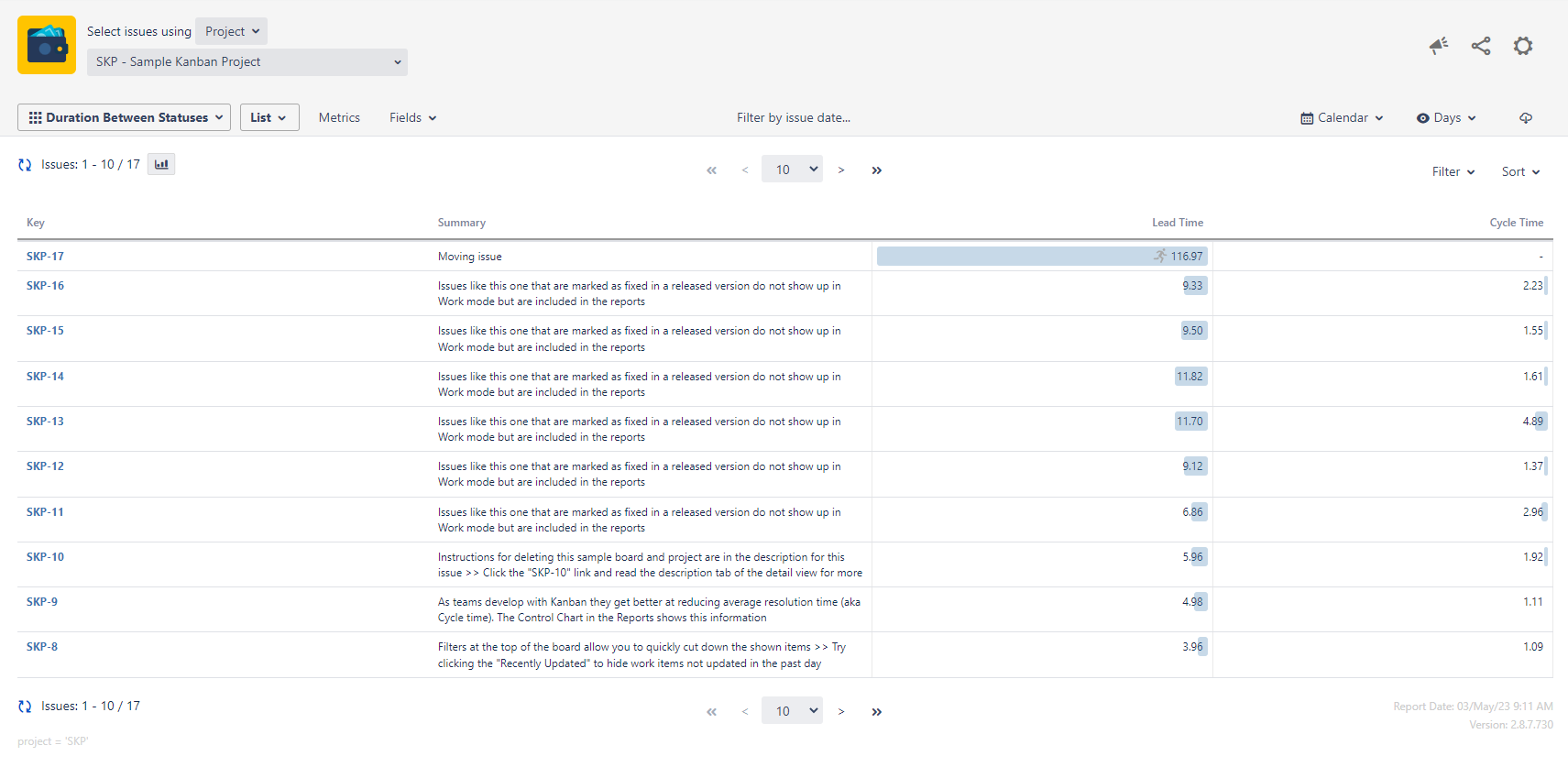This screenshot has height=767, width=1568.
Task: Open the settings gear icon
Action: (1523, 46)
